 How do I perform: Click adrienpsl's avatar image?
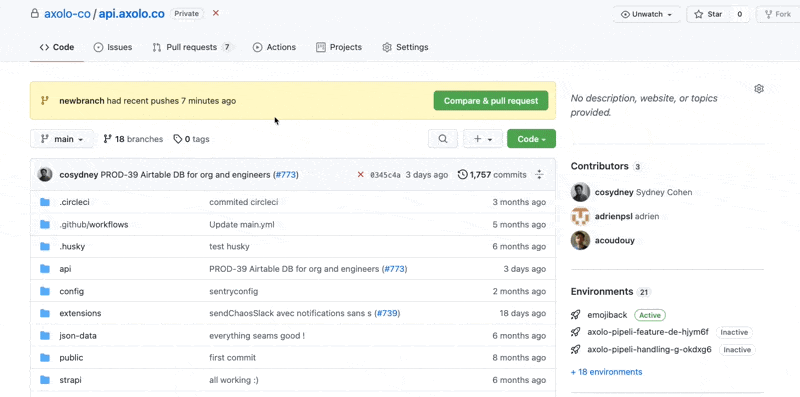580,216
